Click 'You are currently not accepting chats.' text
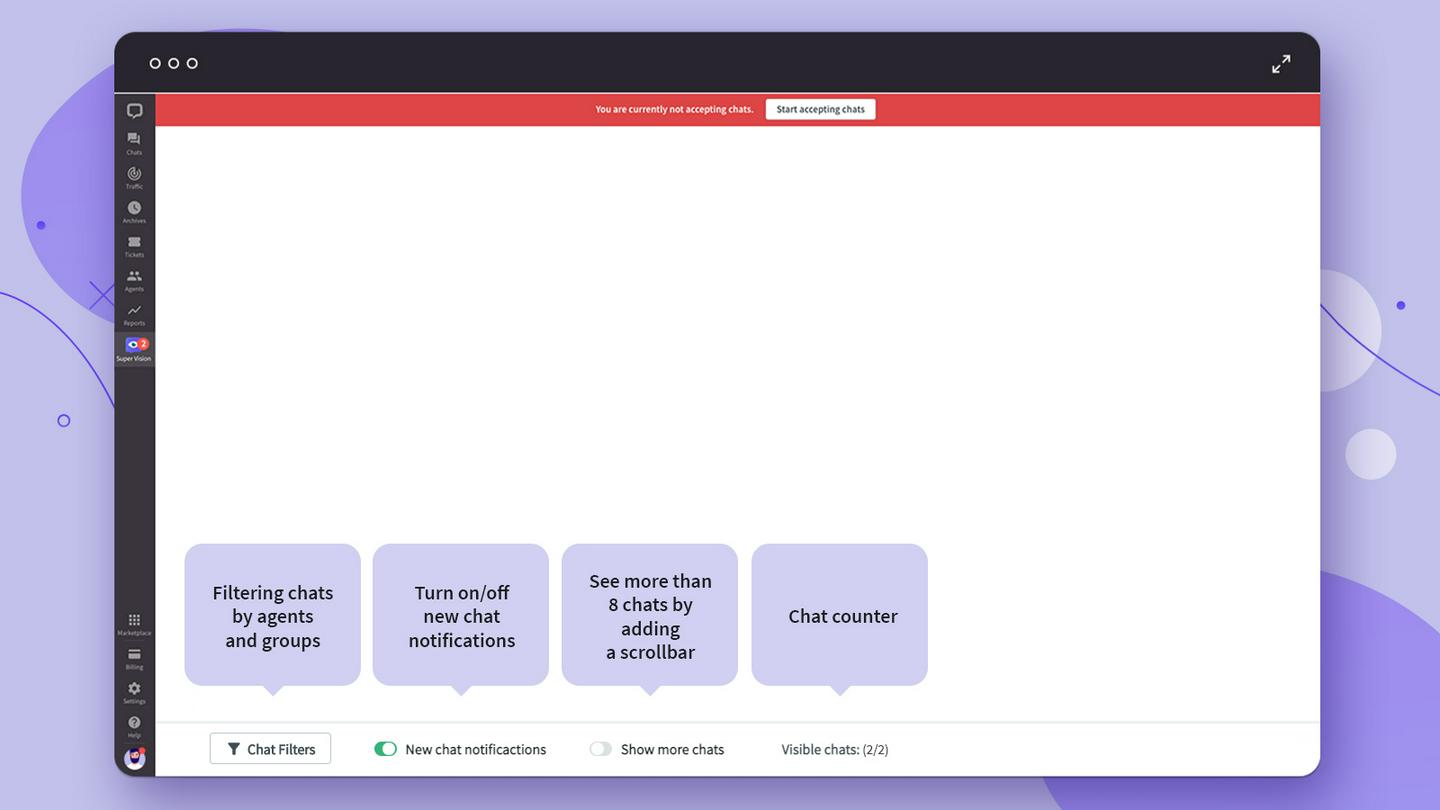 pyautogui.click(x=674, y=109)
